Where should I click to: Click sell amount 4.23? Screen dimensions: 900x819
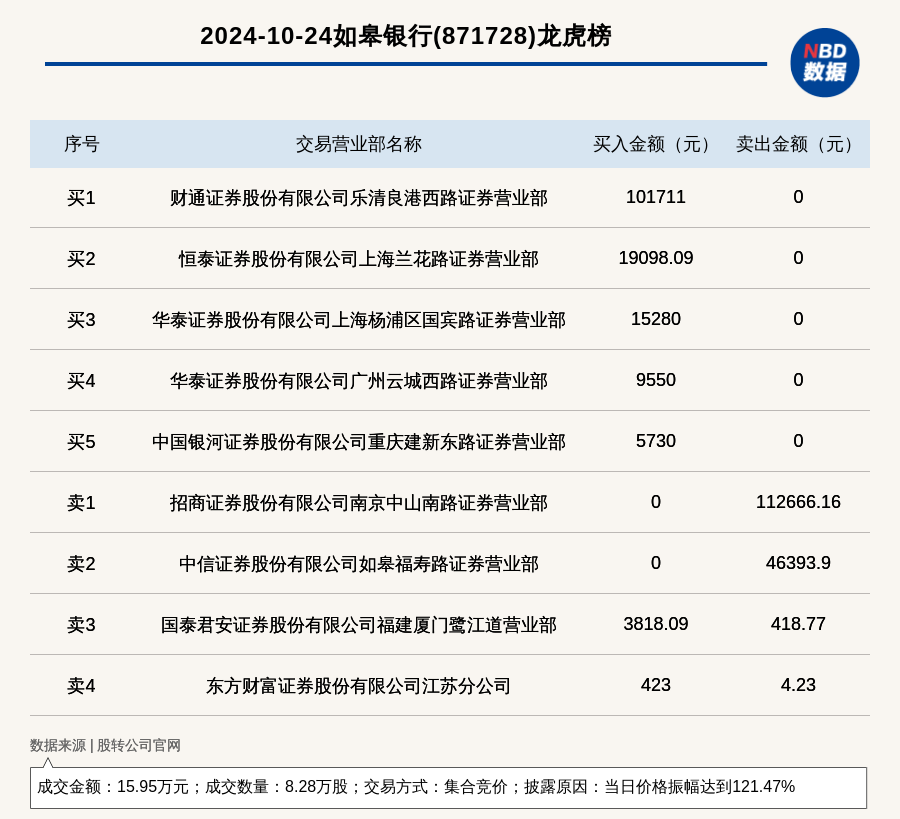(x=798, y=685)
